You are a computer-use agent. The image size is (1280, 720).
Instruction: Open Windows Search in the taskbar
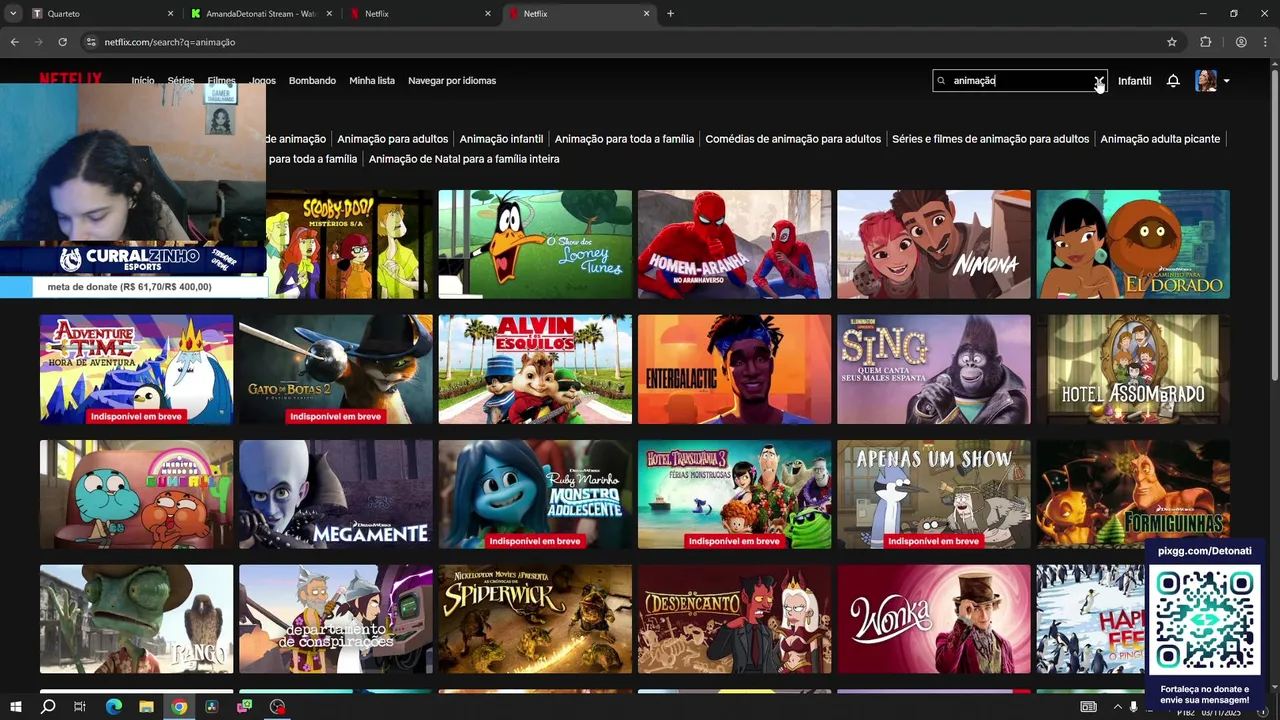coord(47,707)
